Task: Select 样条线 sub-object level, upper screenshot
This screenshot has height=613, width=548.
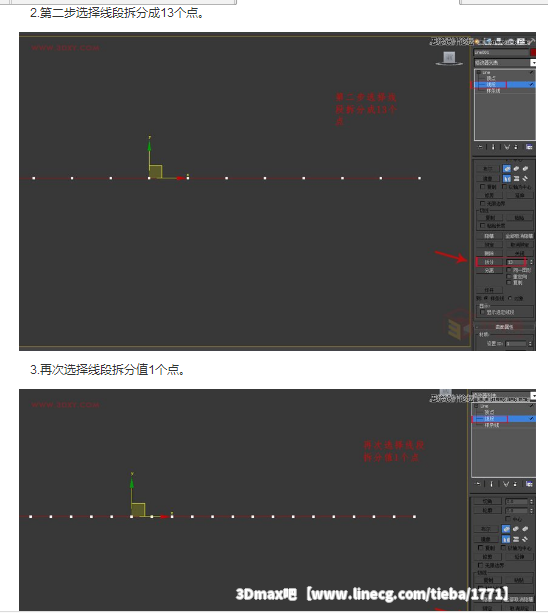Action: point(493,91)
